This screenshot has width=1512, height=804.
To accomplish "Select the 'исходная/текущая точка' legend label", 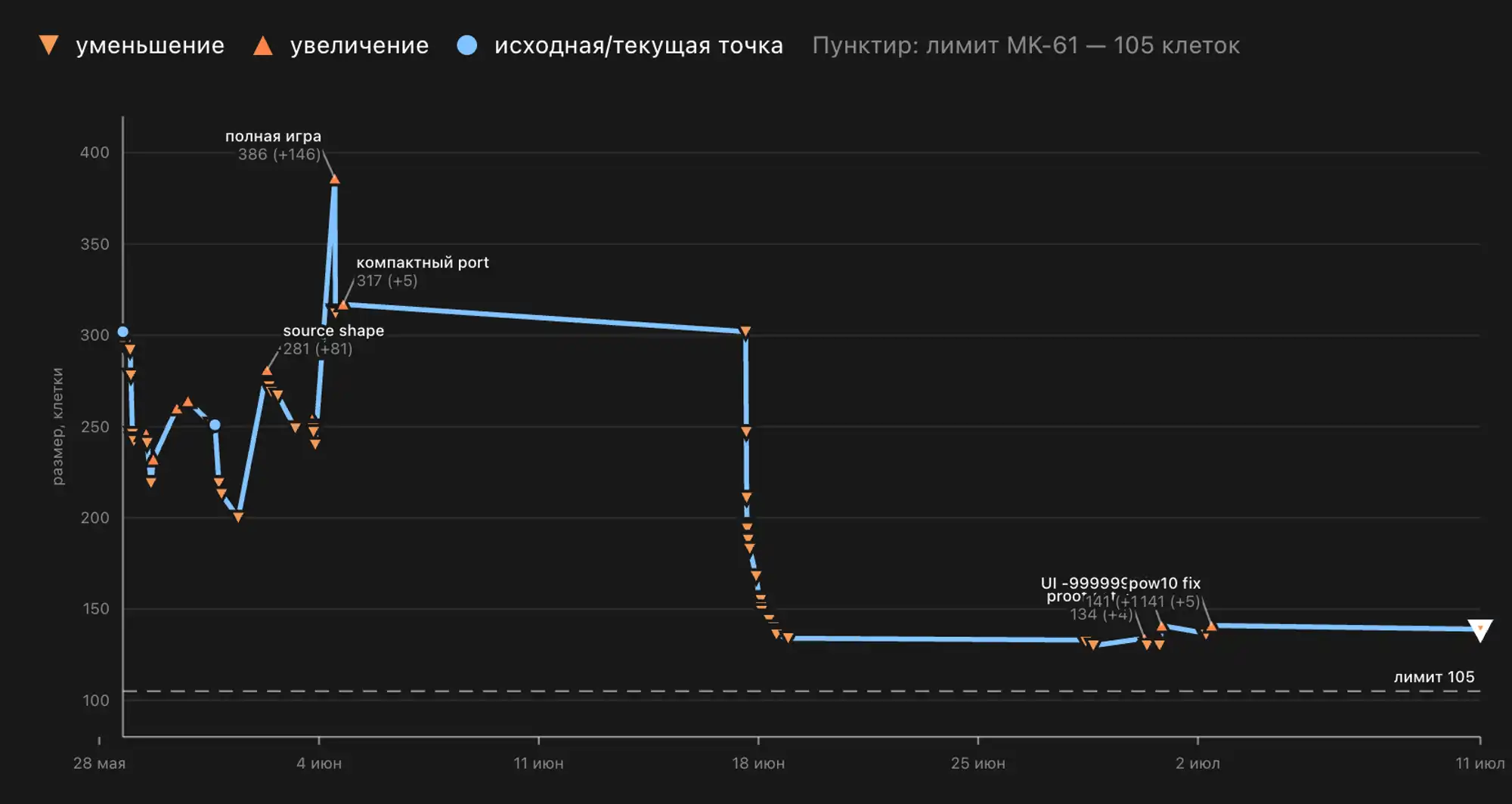I will [638, 45].
